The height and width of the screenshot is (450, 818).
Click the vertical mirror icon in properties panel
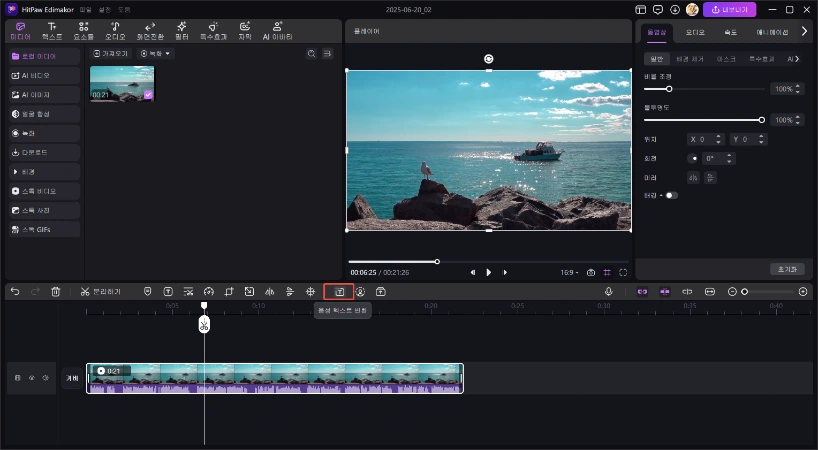tap(711, 178)
